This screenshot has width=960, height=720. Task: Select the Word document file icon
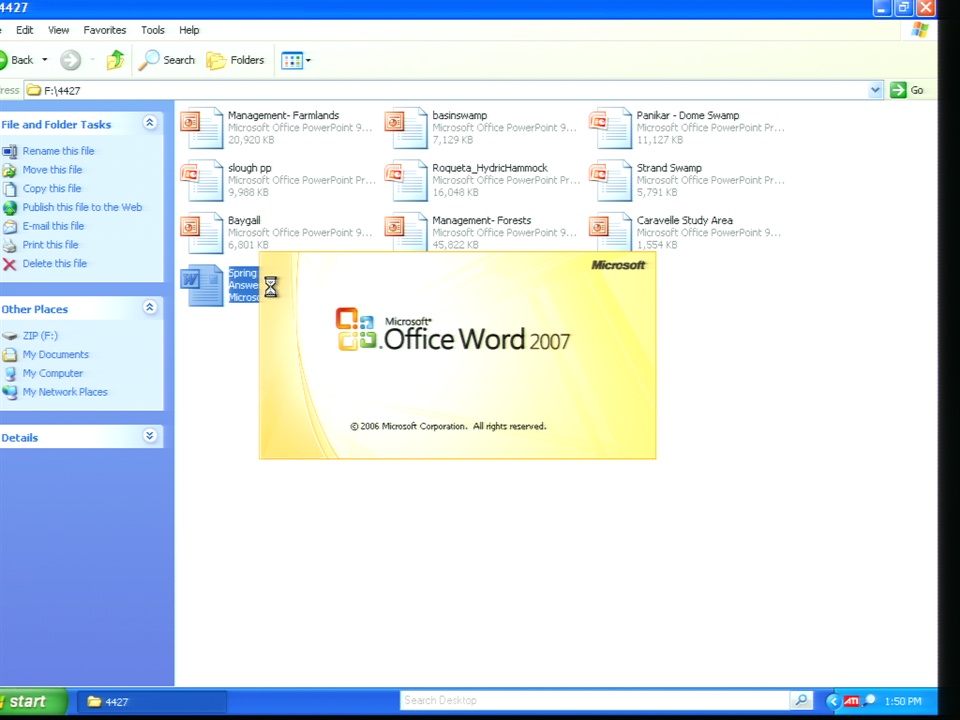201,285
